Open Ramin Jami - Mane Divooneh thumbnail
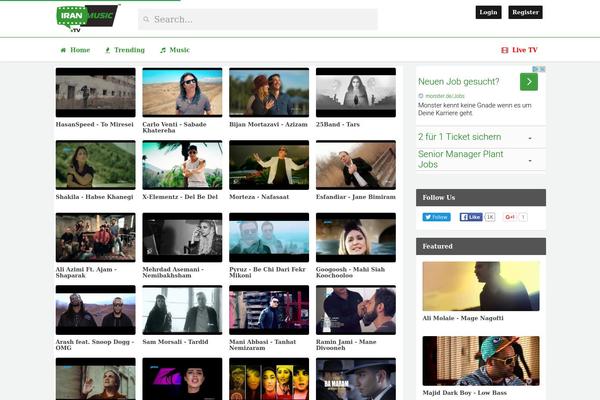 pyautogui.click(x=356, y=310)
